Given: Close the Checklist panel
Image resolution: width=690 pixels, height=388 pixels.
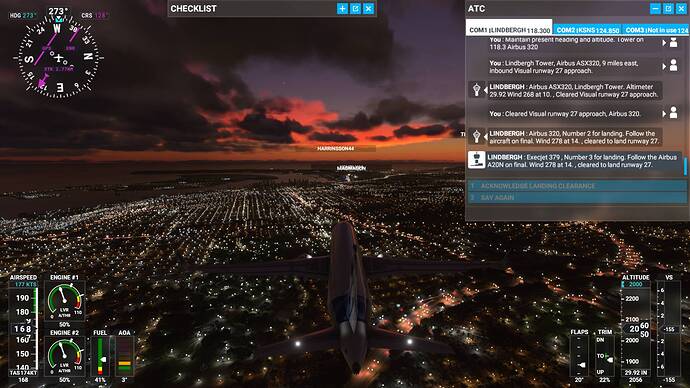Looking at the screenshot, I should coord(368,8).
